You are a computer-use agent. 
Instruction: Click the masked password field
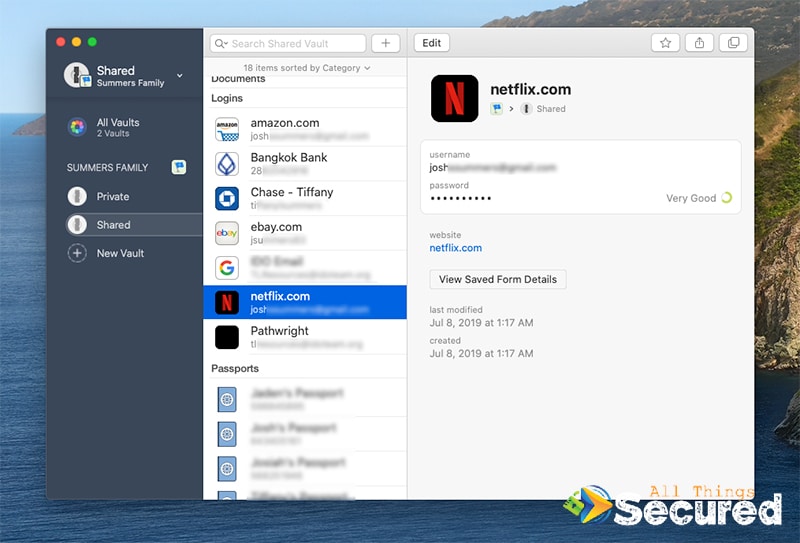click(461, 198)
